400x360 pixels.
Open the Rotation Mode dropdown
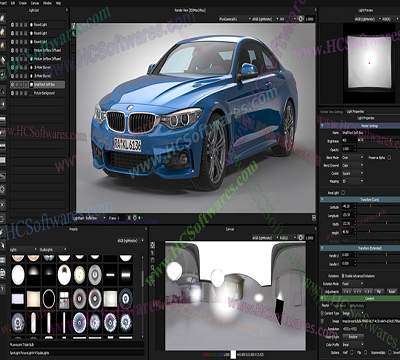[353, 284]
